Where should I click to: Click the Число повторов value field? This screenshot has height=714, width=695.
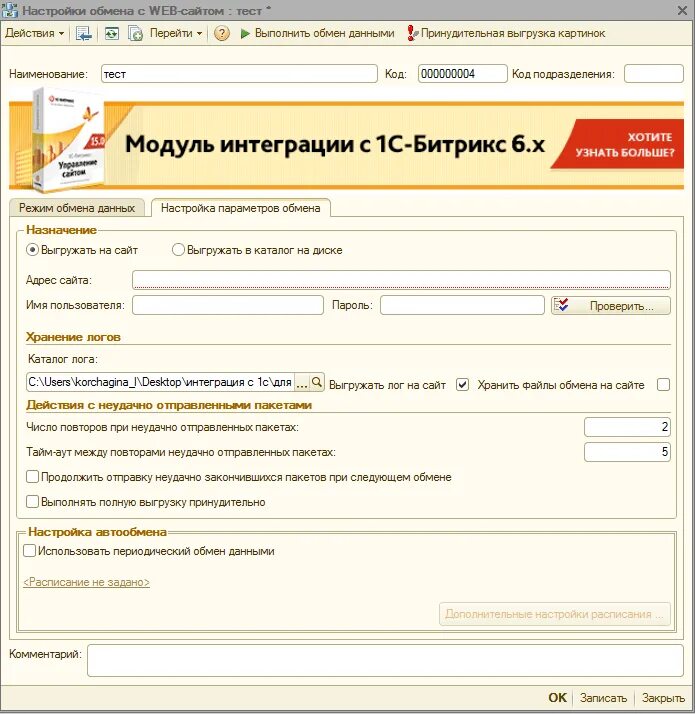pyautogui.click(x=627, y=427)
